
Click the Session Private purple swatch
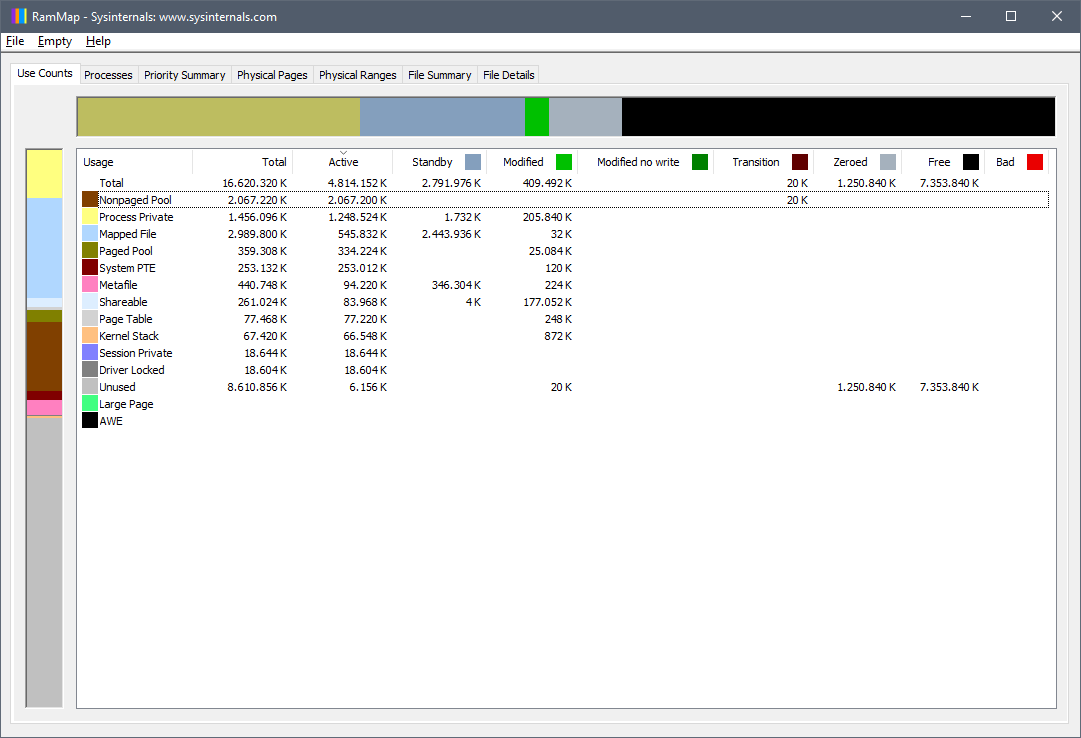pyautogui.click(x=90, y=352)
